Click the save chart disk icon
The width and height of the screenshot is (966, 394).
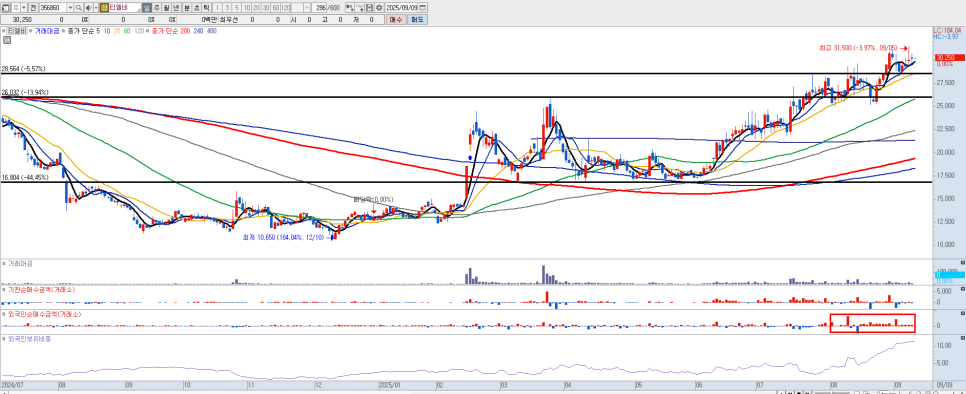pyautogui.click(x=370, y=7)
